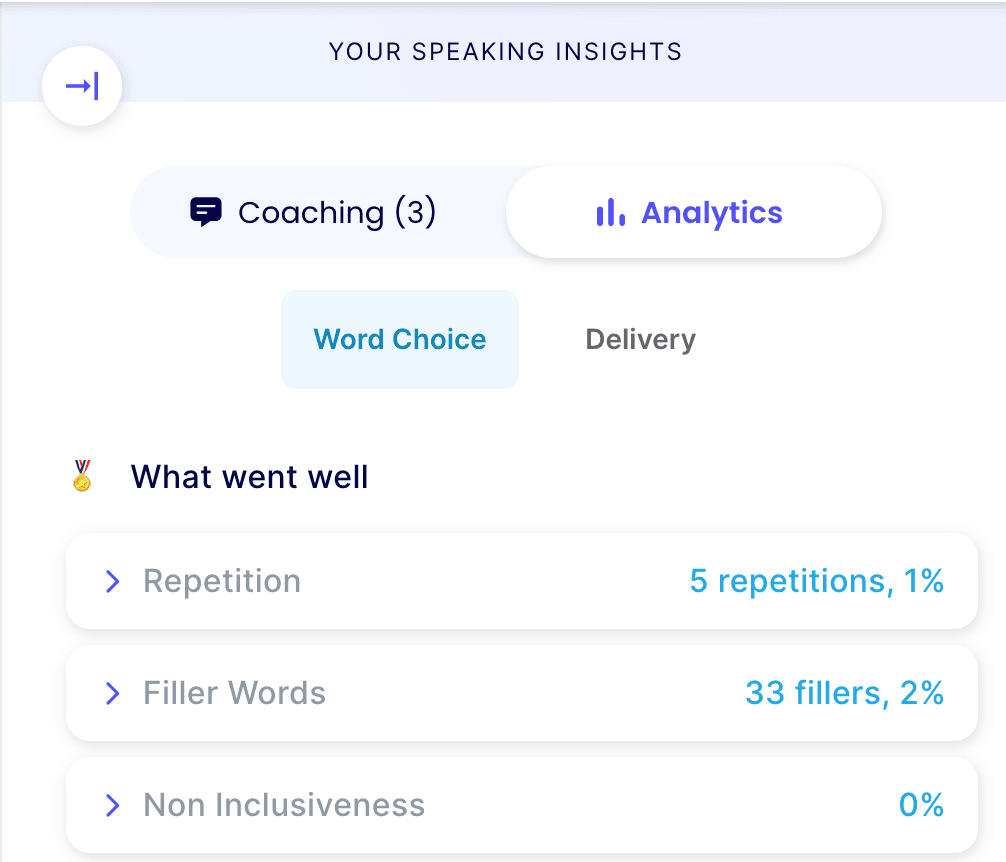The height and width of the screenshot is (862, 1006).
Task: Collapse the speaking insights side panel
Action: (82, 85)
